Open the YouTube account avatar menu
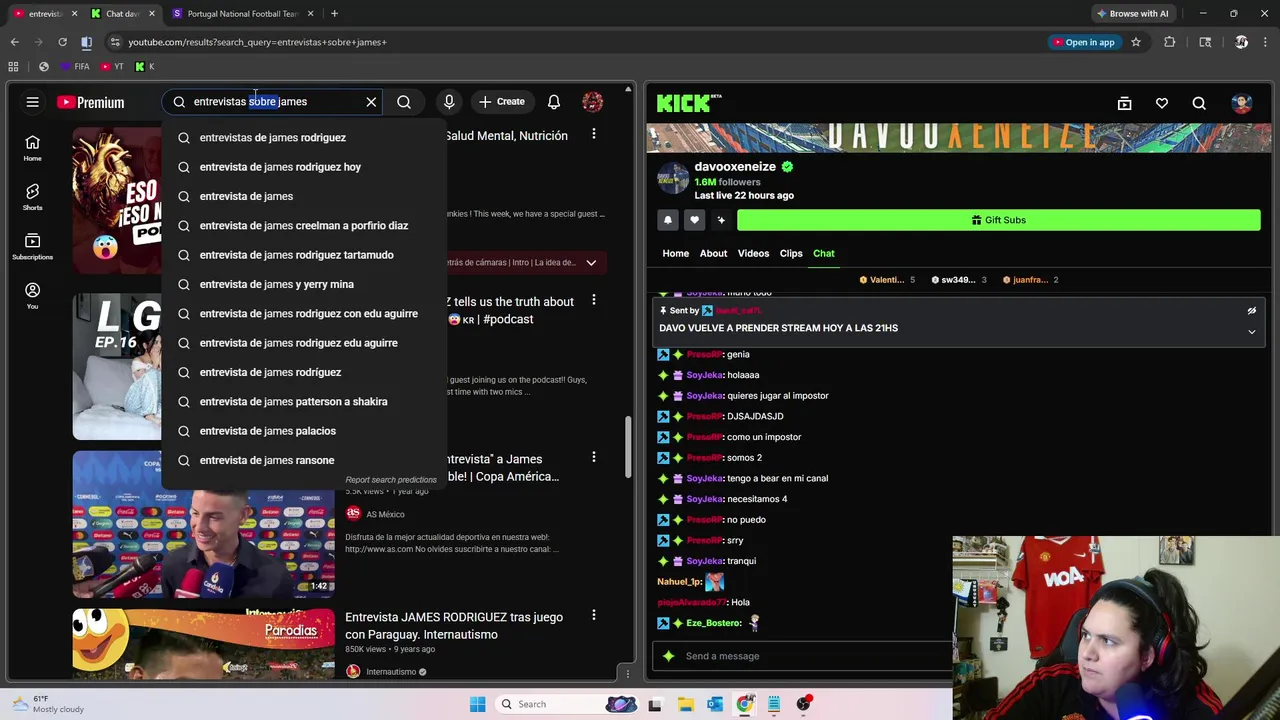 pos(593,102)
